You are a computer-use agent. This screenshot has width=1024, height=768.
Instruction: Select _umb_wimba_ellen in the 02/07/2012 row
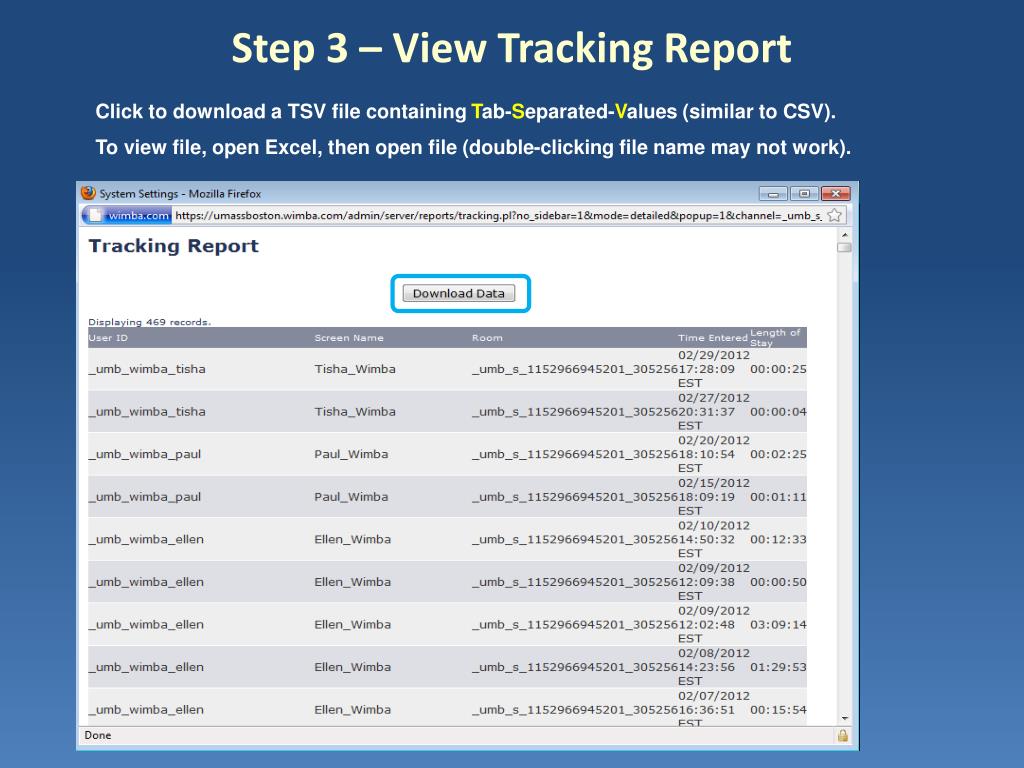pos(146,709)
